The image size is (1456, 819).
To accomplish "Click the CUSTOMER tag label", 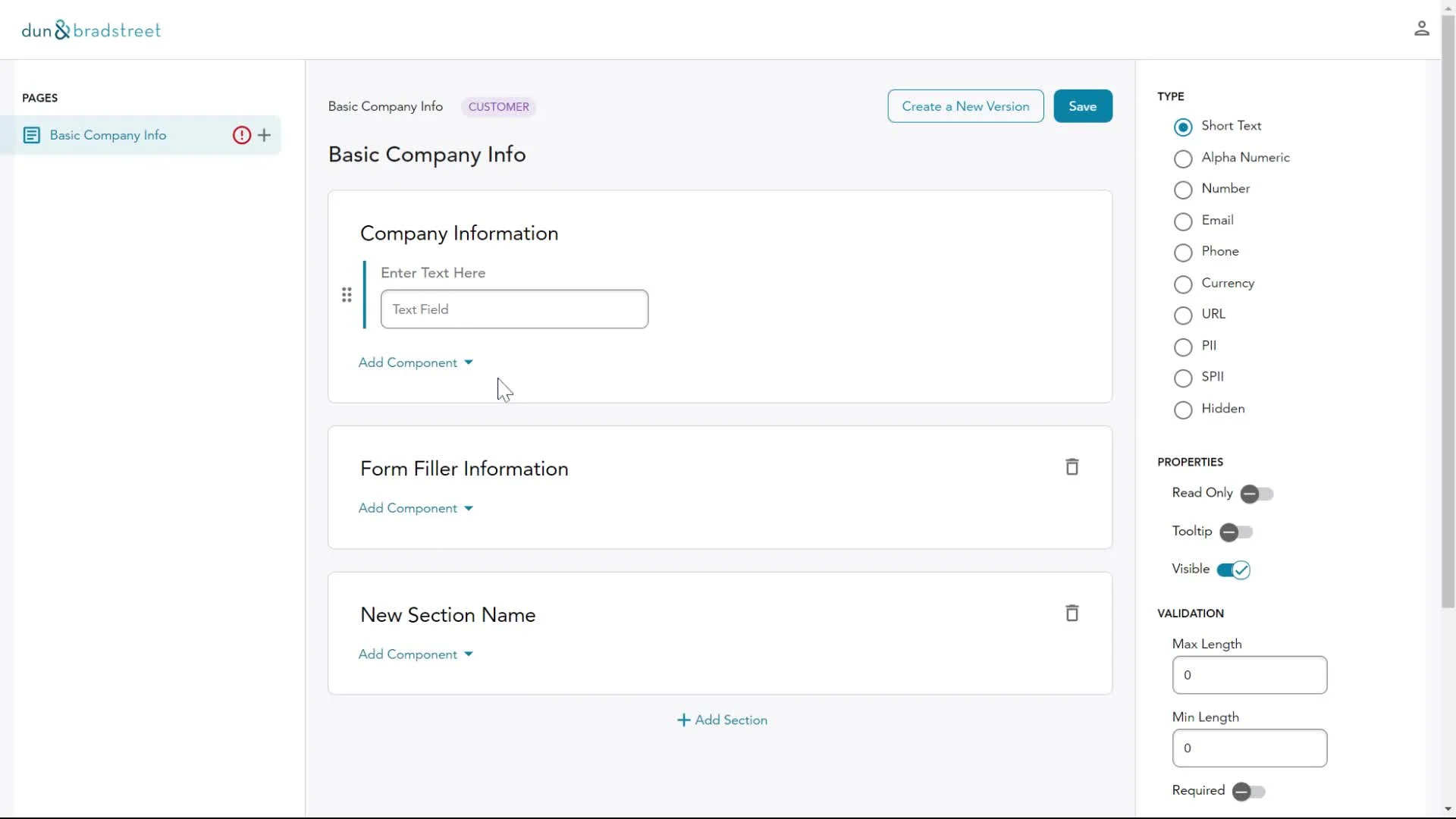I will coord(498,107).
